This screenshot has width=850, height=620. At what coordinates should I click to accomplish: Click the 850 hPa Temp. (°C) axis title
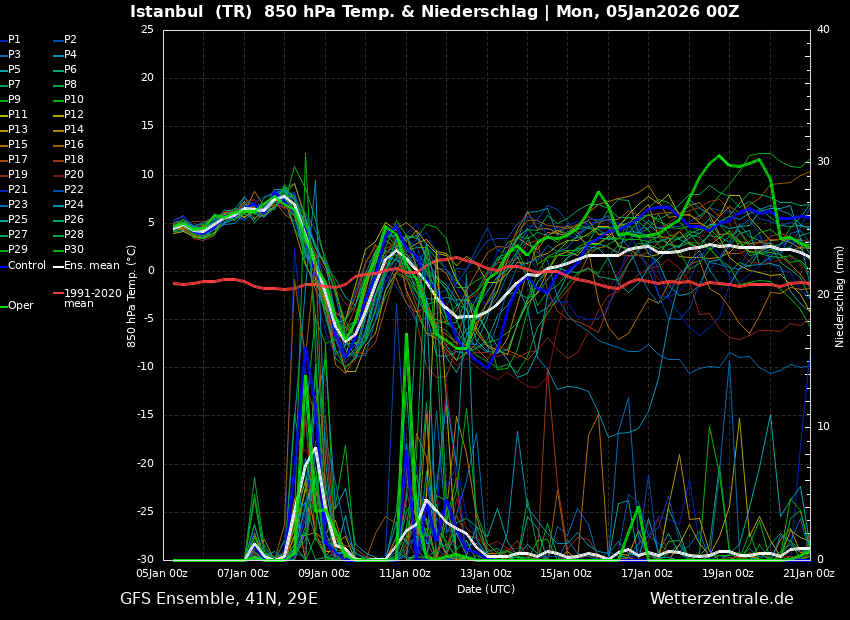[x=131, y=296]
